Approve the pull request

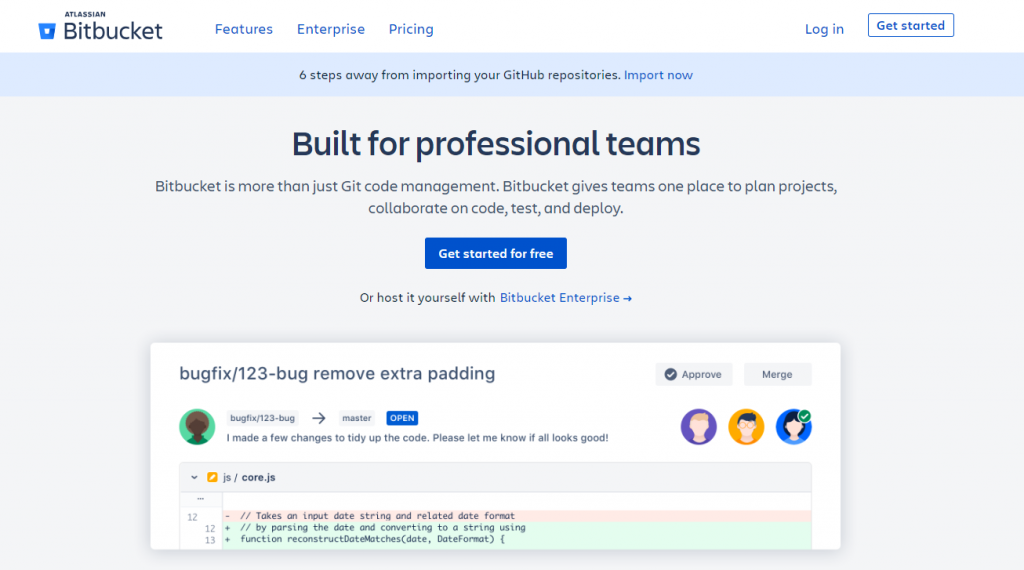pyautogui.click(x=694, y=374)
